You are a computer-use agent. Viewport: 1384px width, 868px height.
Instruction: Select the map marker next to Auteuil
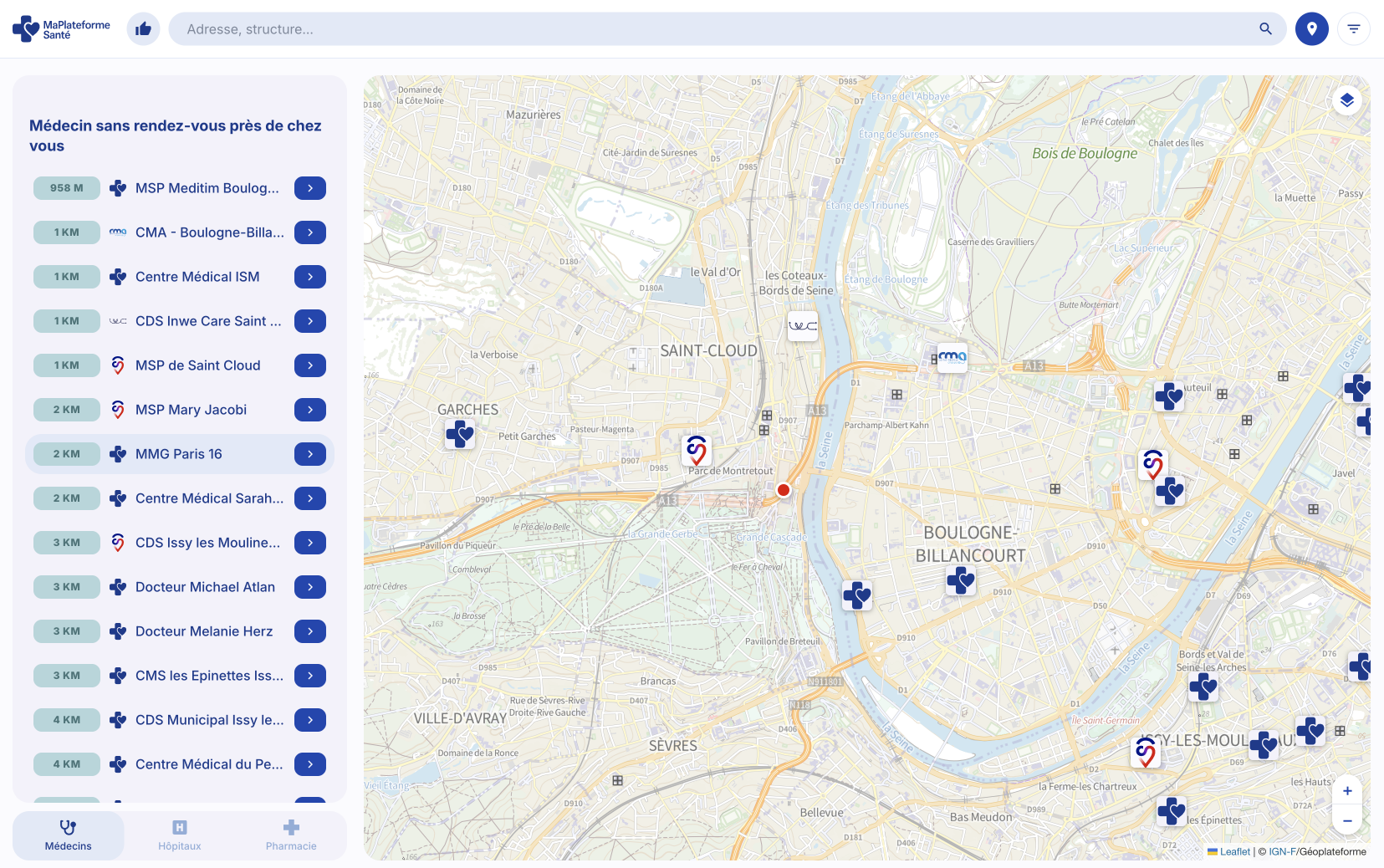1169,395
